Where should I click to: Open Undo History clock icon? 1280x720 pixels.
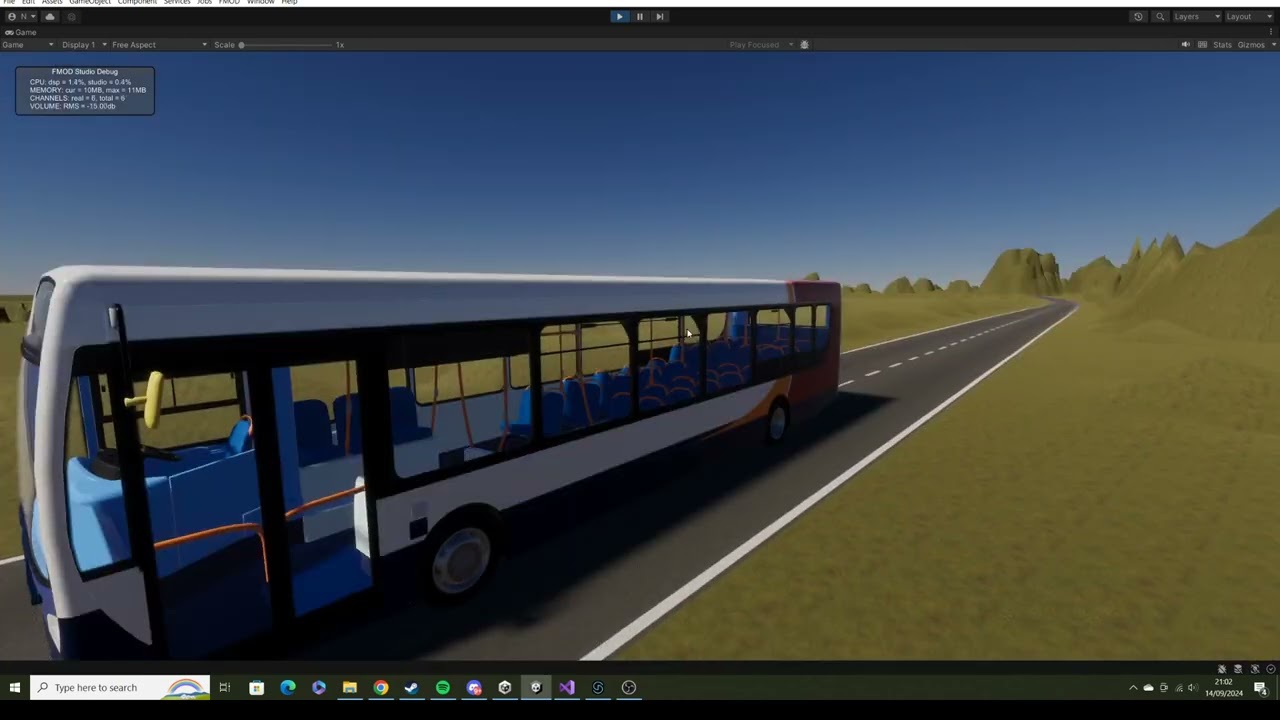coord(1138,16)
